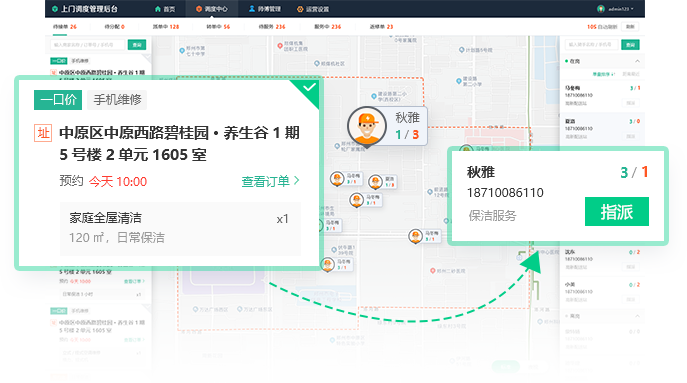Collapse the 在岗 on-duty worker section
687x383 pixels.
(637, 61)
